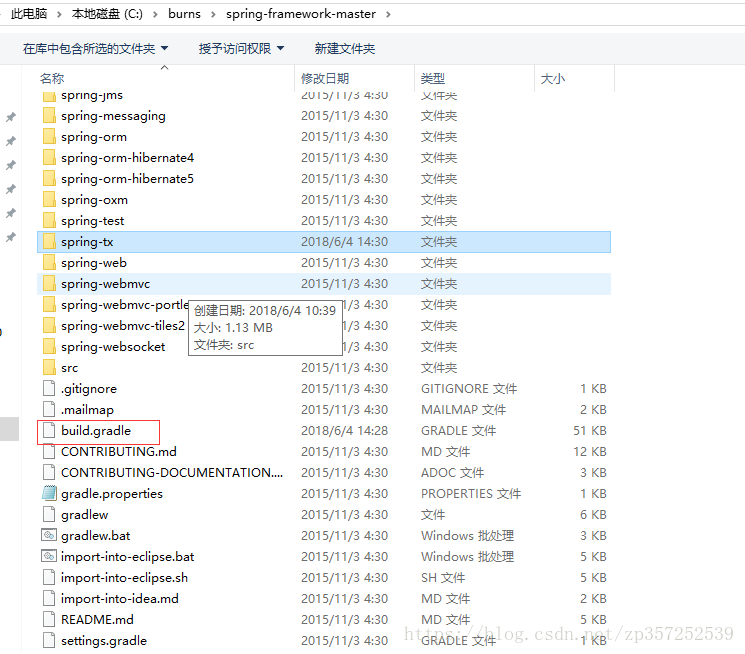Select the spring-tx folder name
Viewport: 745px width, 654px height.
point(87,242)
